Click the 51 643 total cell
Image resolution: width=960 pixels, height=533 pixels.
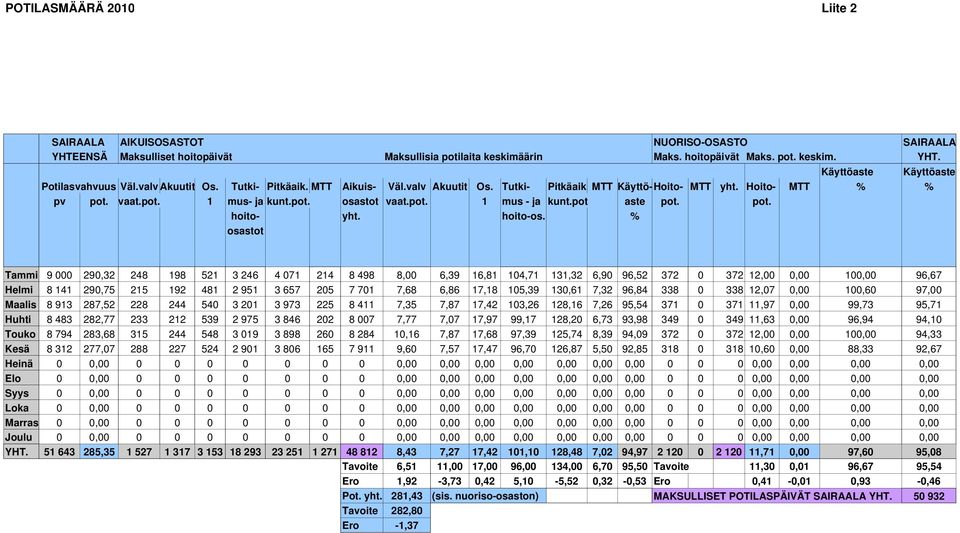pyautogui.click(x=59, y=452)
